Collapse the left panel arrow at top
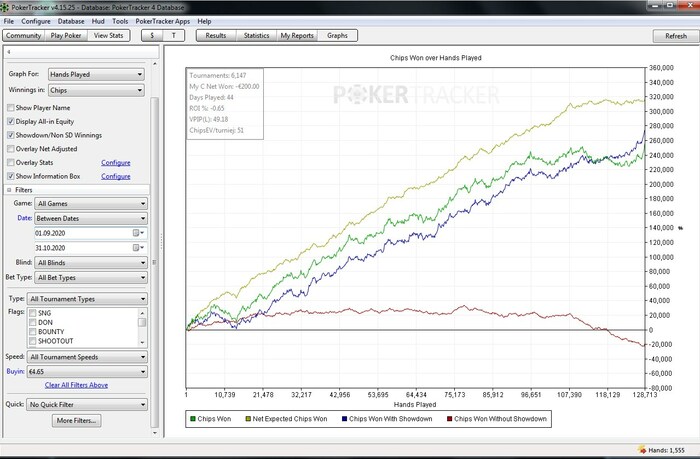 click(8, 52)
